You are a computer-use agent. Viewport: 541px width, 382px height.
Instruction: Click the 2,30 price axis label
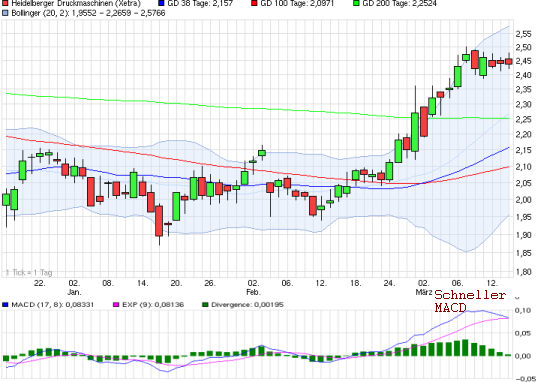(x=524, y=104)
